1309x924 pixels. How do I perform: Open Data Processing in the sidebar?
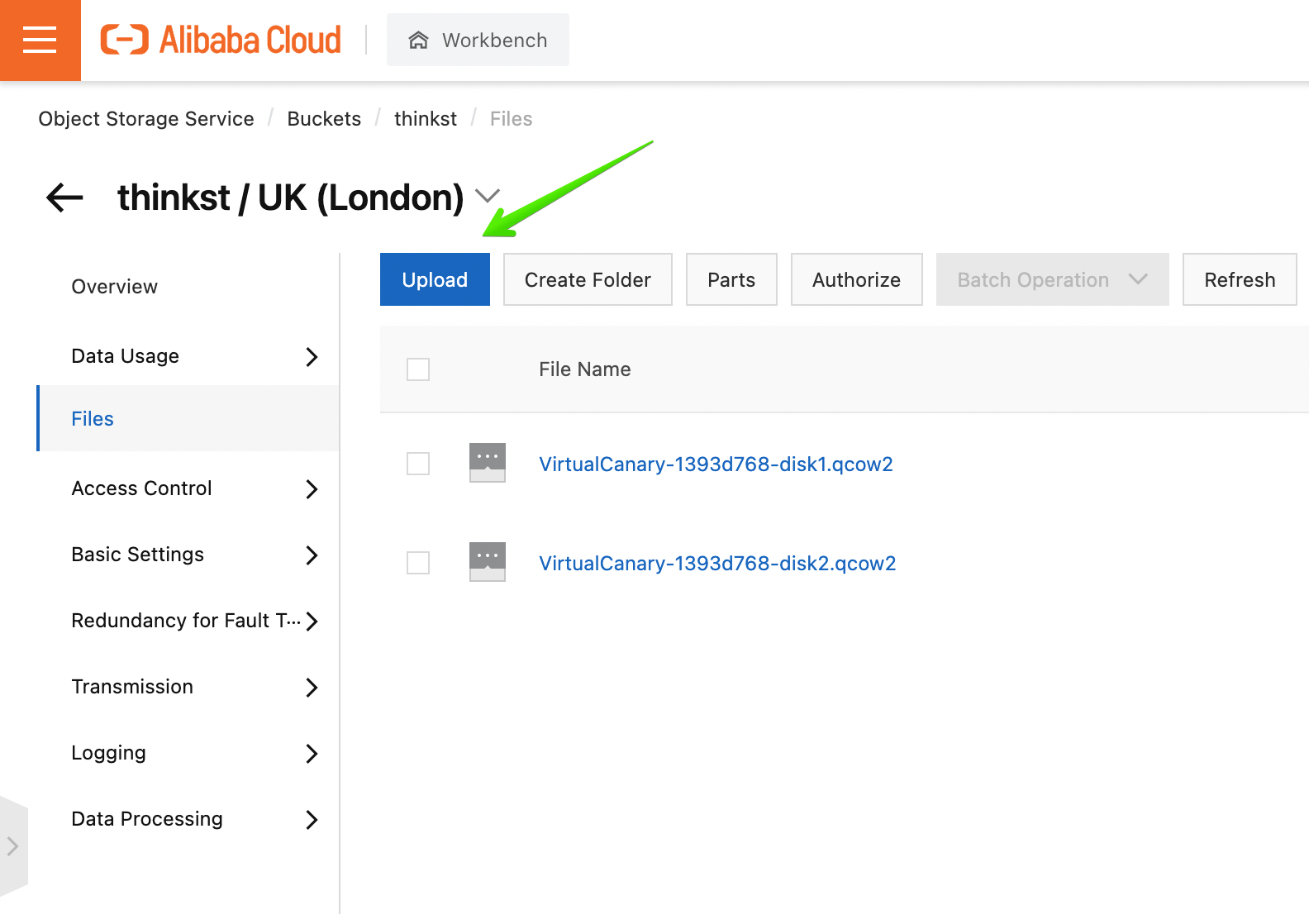click(x=188, y=819)
